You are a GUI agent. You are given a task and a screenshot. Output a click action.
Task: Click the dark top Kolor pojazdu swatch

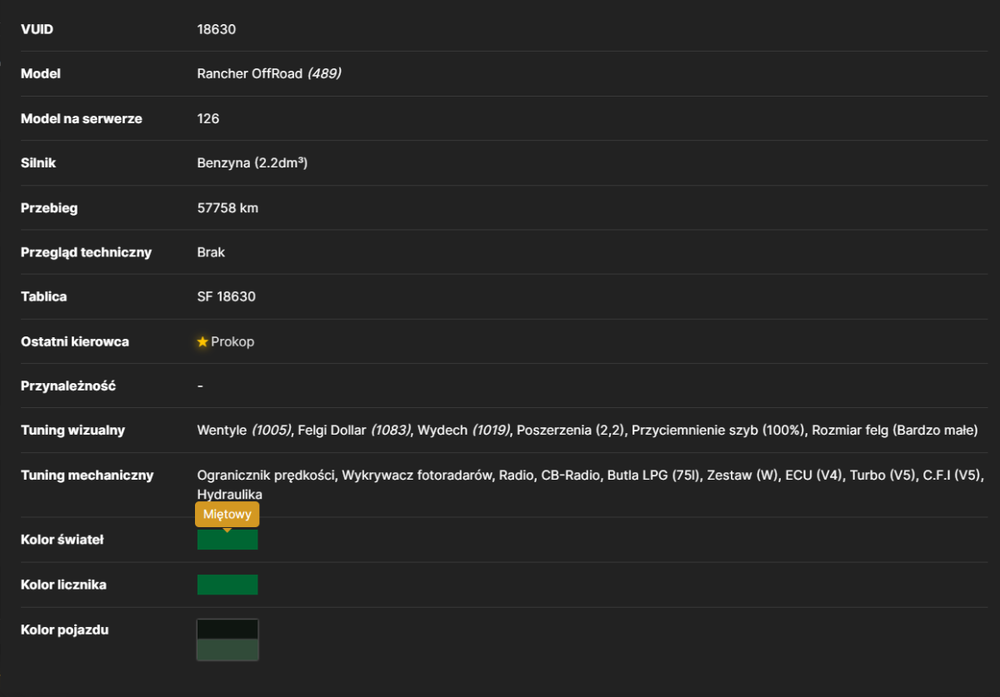(227, 629)
